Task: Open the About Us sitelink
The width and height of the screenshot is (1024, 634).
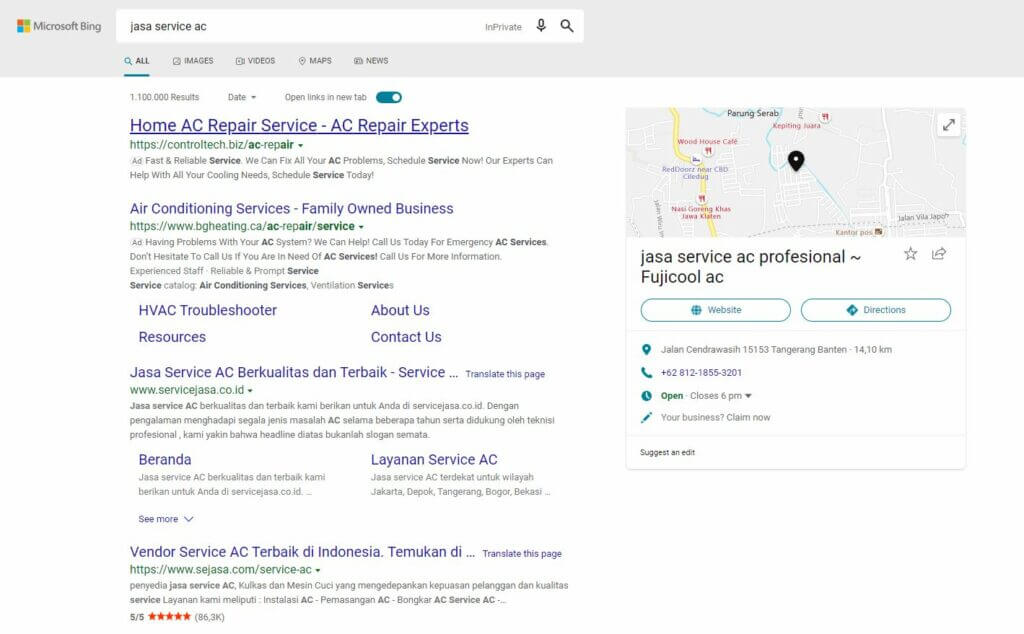Action: tap(400, 310)
